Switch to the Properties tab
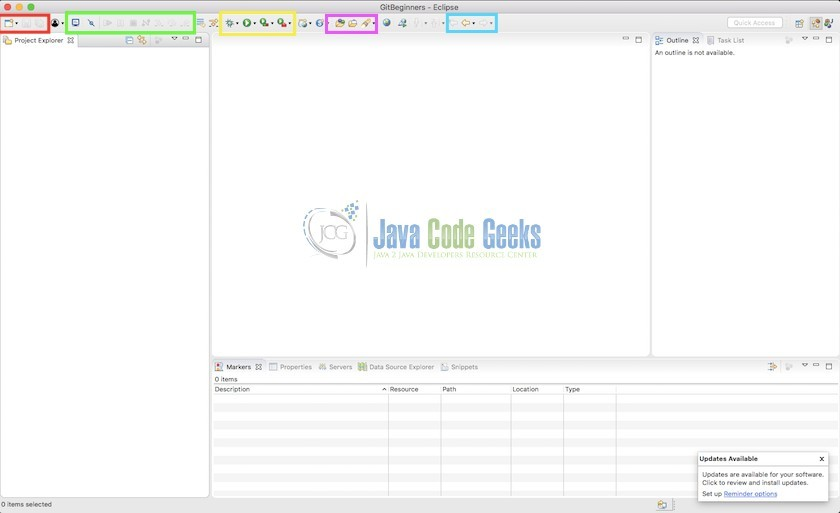The height and width of the screenshot is (513, 840). pos(290,367)
